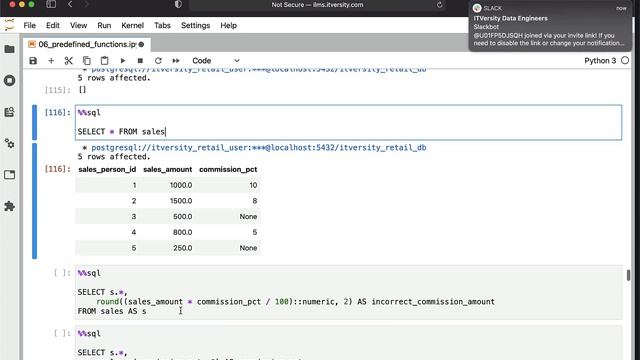The width and height of the screenshot is (640, 360).
Task: Click the [116] input prompt
Action: (x=58, y=113)
